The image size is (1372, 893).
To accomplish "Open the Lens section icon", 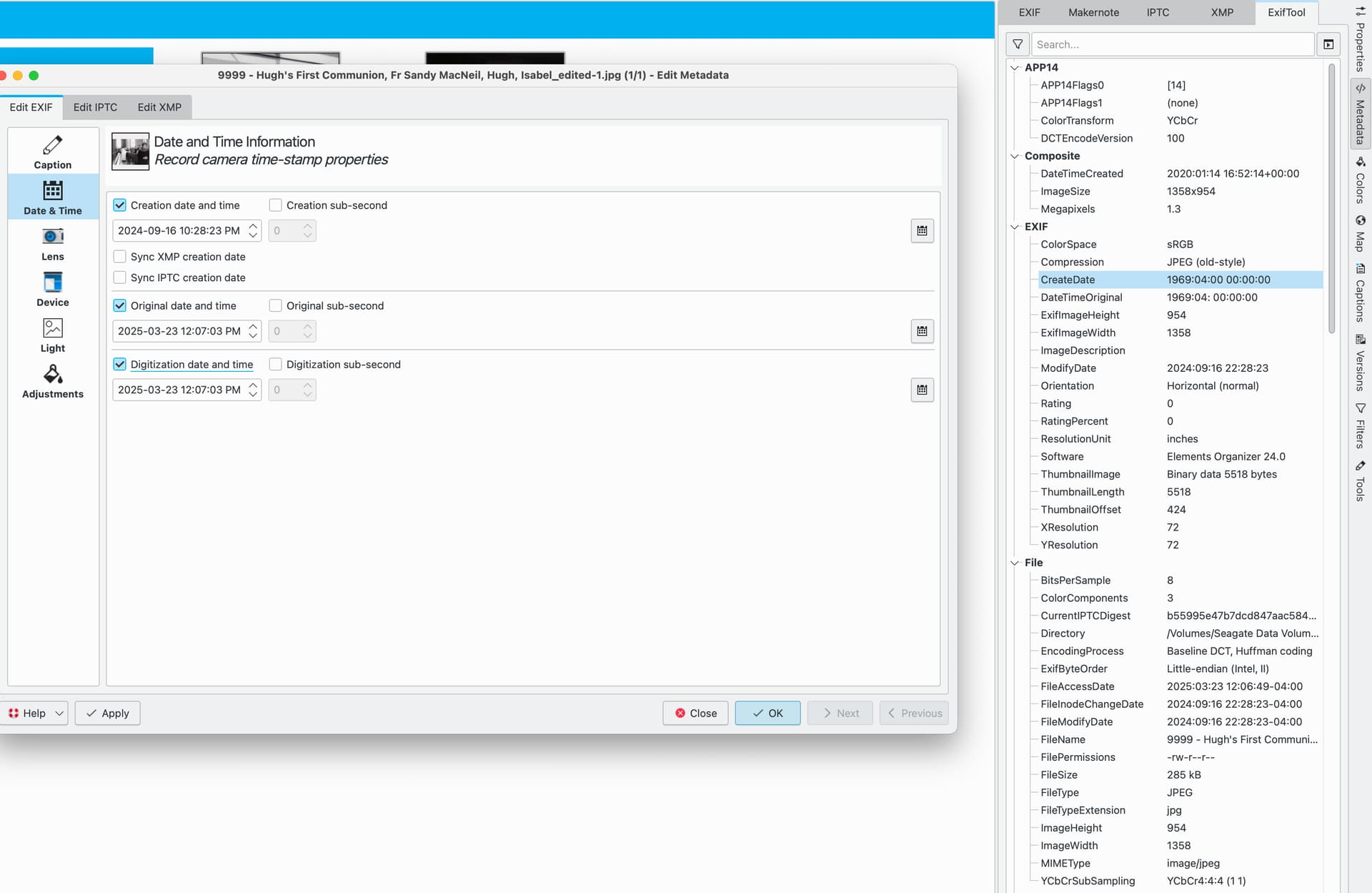I will point(52,236).
